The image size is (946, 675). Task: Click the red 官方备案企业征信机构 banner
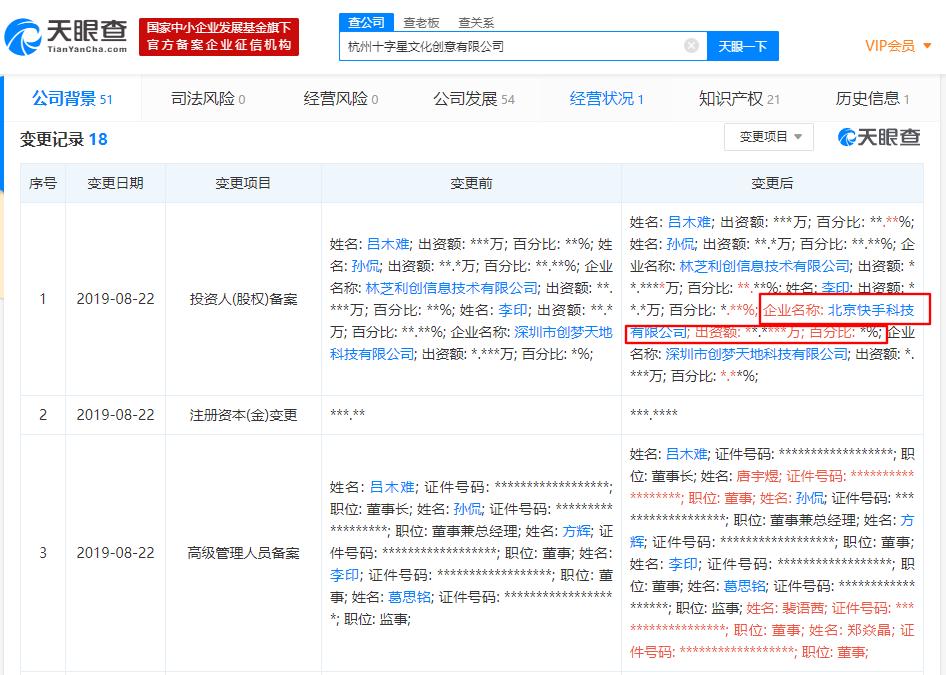219,37
